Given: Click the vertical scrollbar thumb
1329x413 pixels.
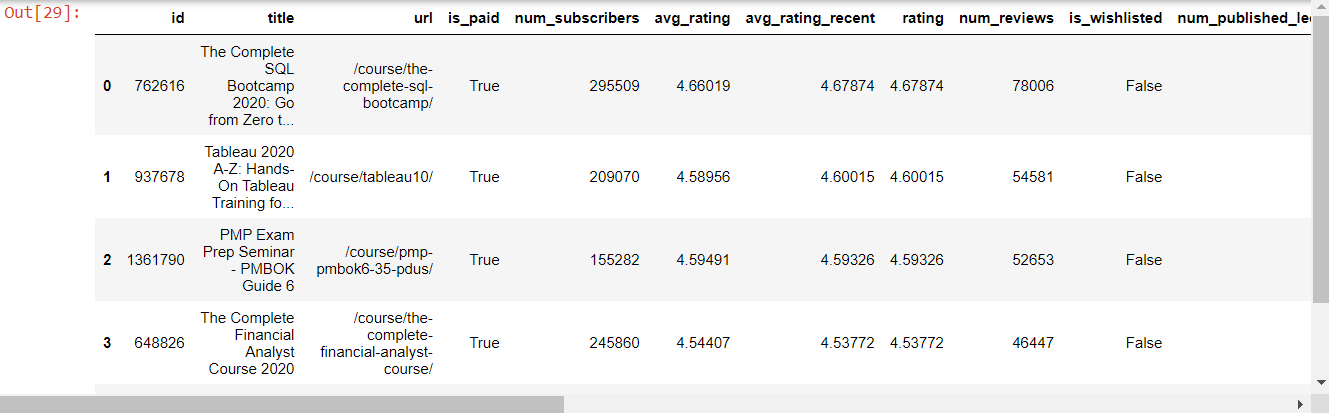Looking at the screenshot, I should [x=1320, y=157].
